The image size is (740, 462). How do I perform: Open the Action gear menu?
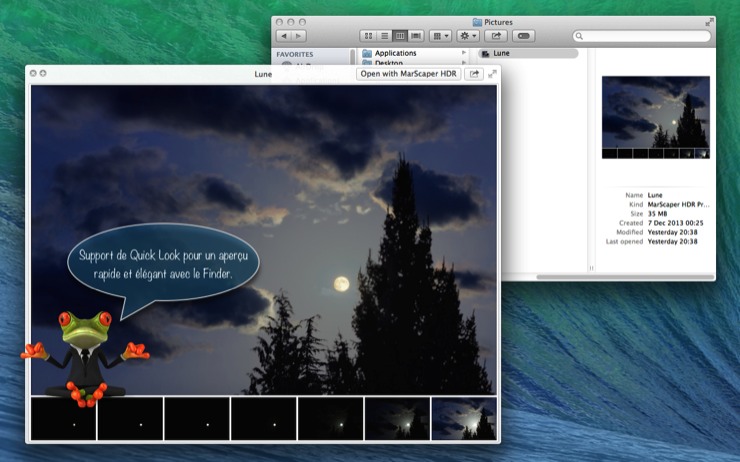(x=468, y=36)
